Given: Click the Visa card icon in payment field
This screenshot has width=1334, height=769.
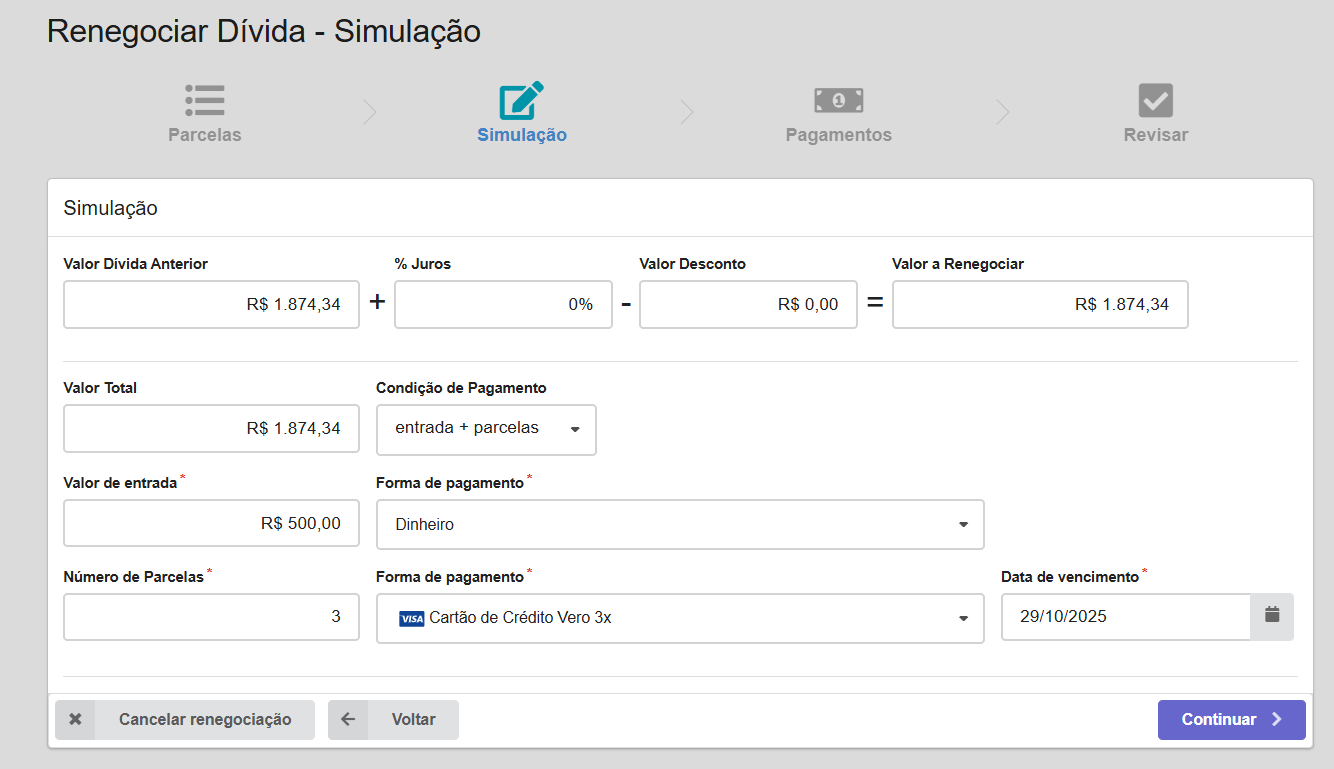Looking at the screenshot, I should tap(411, 619).
